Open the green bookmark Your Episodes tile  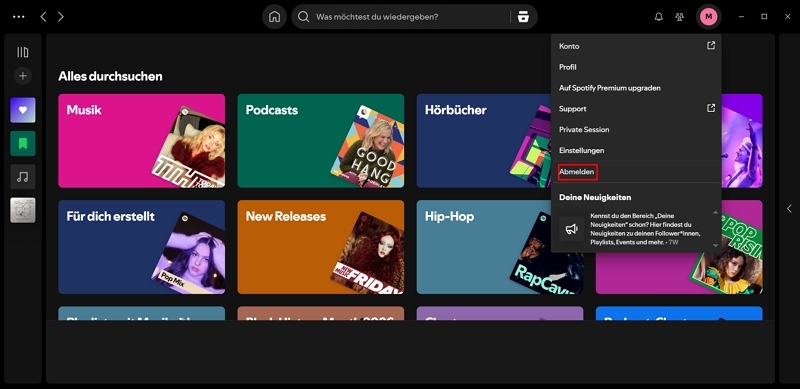point(23,143)
